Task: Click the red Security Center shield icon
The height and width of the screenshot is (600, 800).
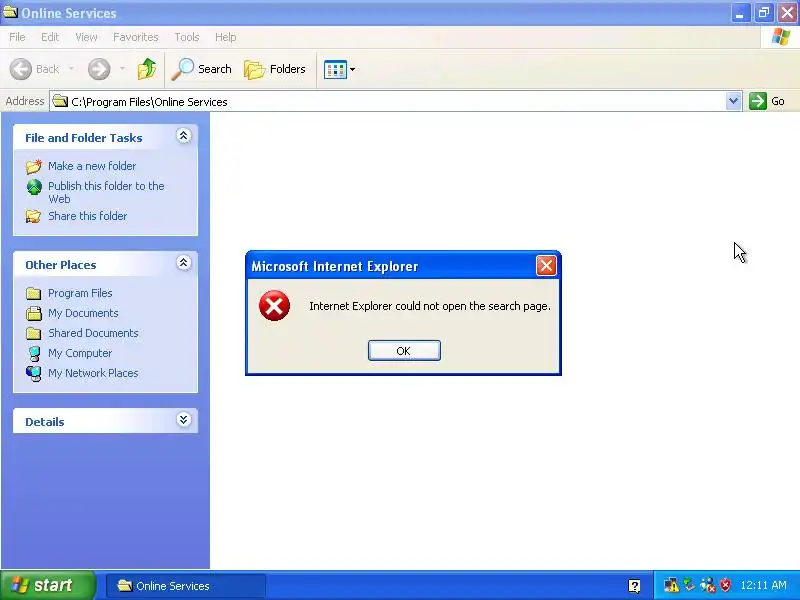Action: tap(725, 585)
